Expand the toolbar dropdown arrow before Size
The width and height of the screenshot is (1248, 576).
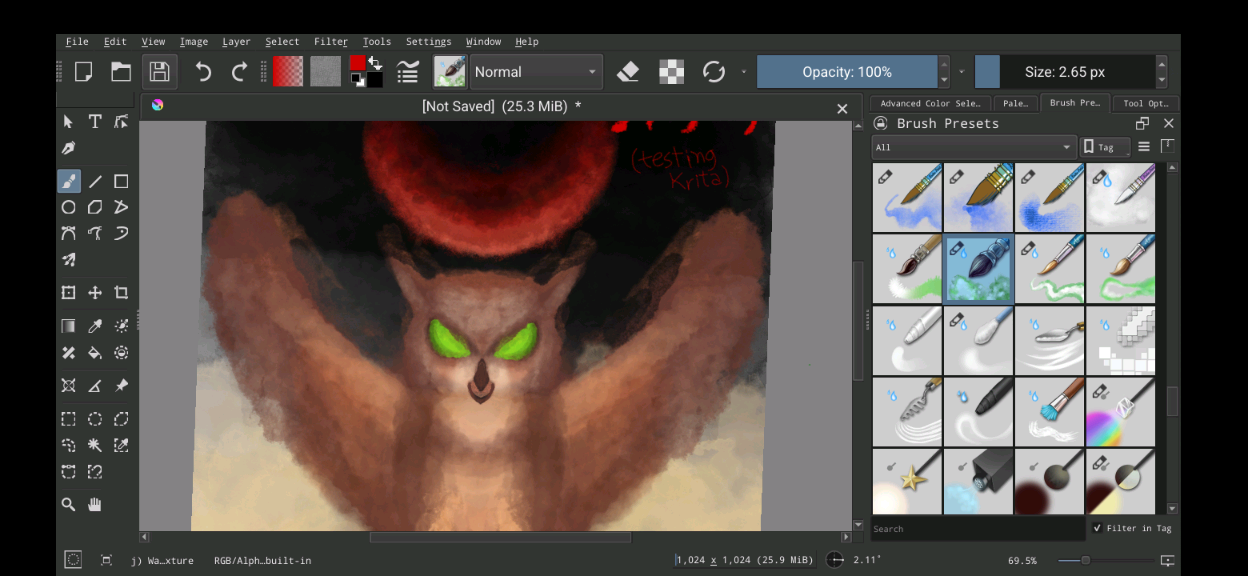tap(962, 71)
